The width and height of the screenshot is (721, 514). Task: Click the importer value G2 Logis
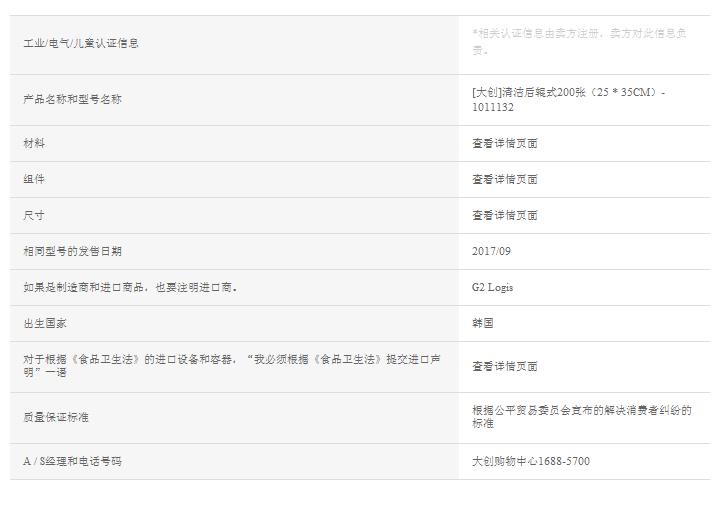pos(492,287)
